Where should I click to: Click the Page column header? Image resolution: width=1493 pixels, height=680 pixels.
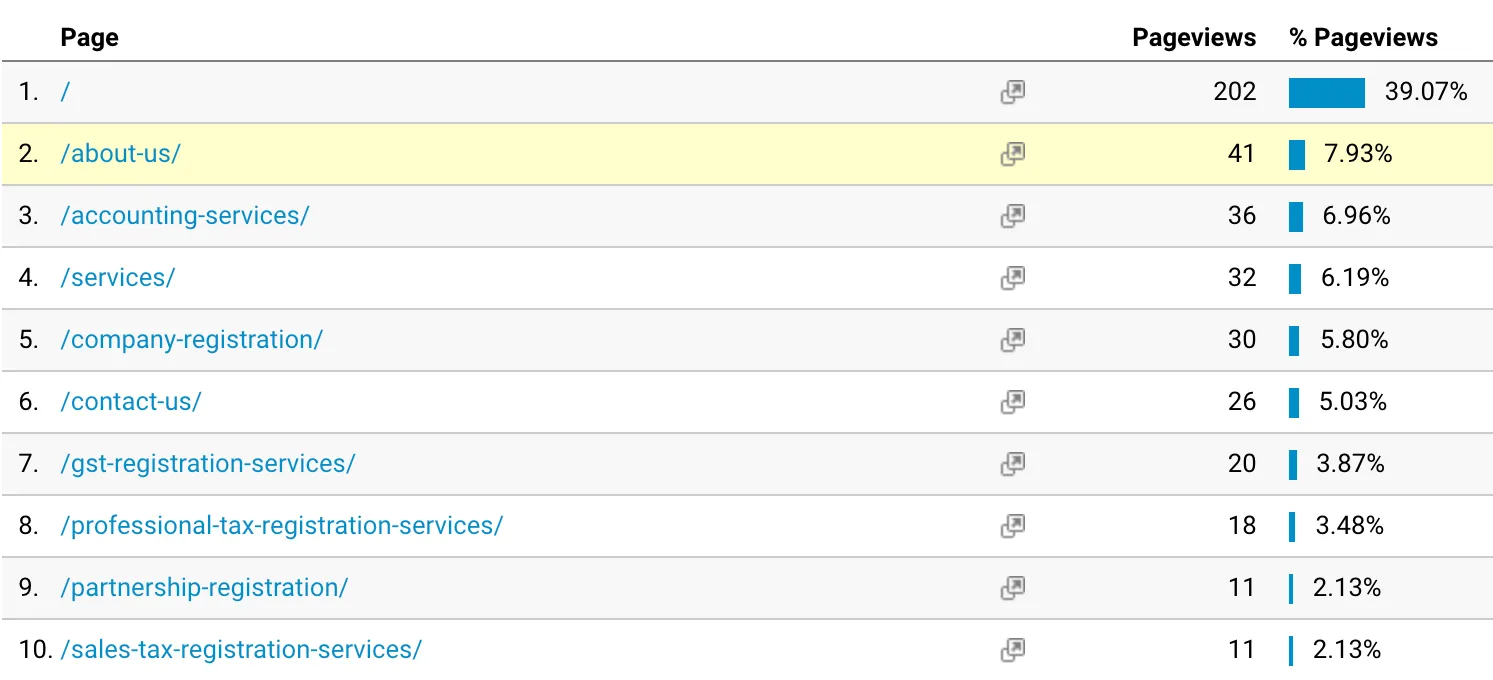(89, 38)
